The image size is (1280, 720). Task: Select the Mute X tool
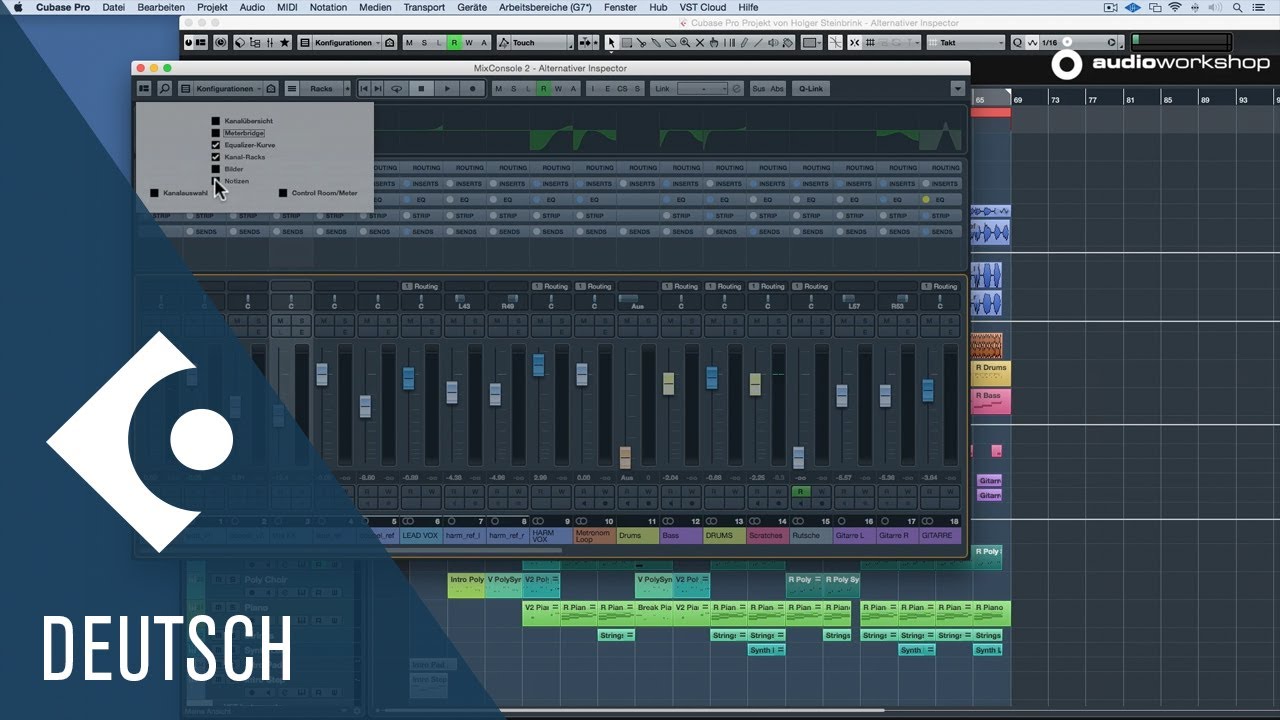point(700,43)
